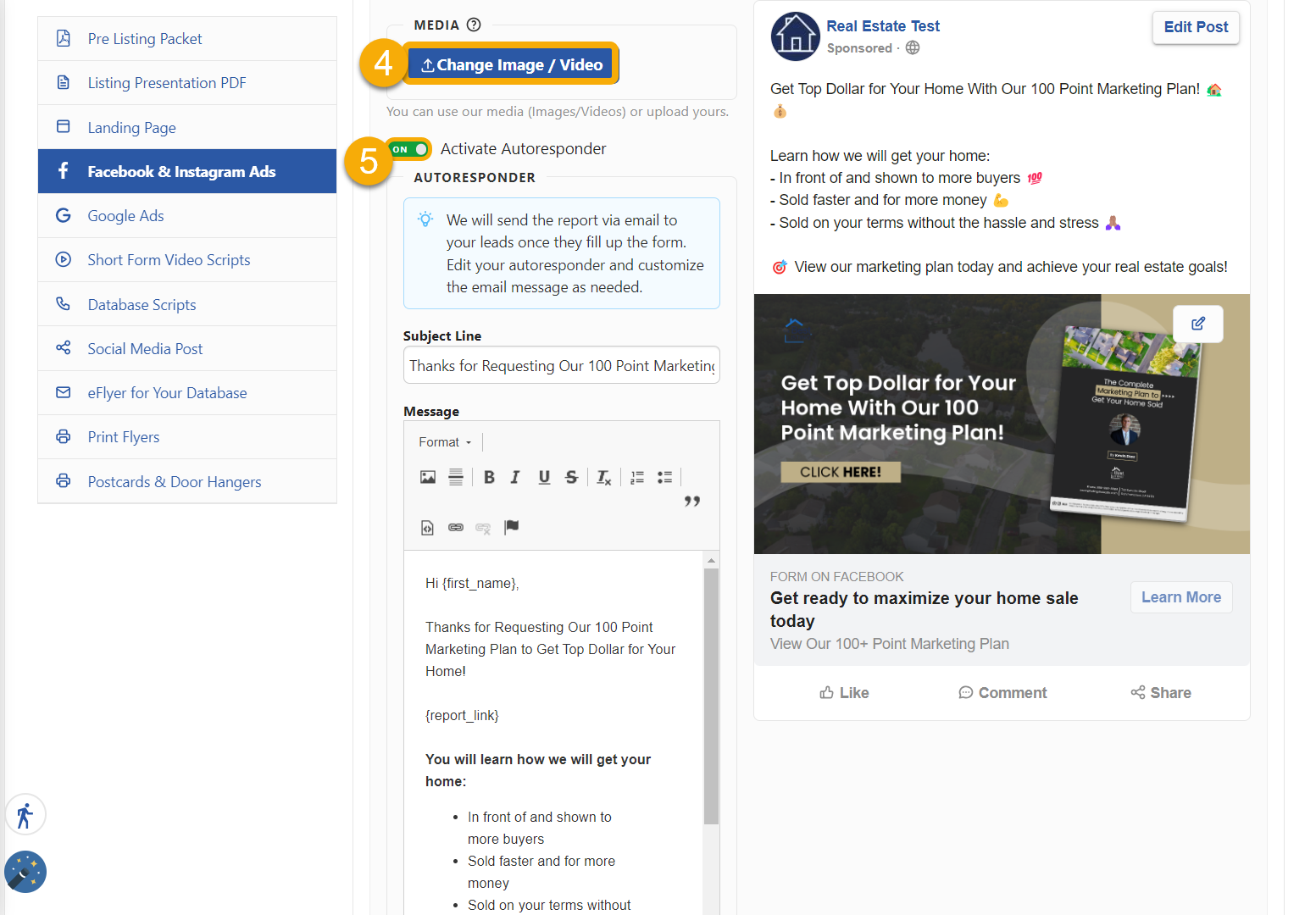
Task: Apply strikethrough formatting
Action: click(571, 476)
